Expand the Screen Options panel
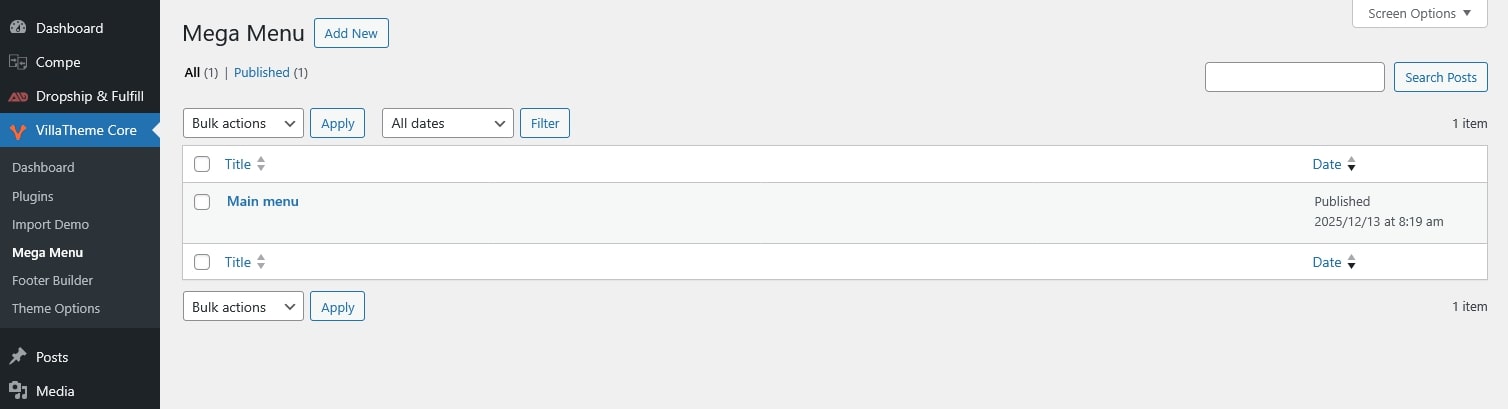The image size is (1508, 409). point(1419,14)
